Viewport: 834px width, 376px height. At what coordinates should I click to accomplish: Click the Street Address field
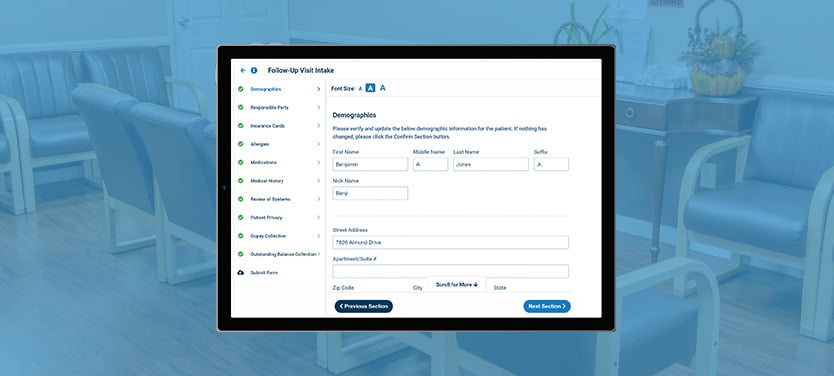click(x=451, y=243)
